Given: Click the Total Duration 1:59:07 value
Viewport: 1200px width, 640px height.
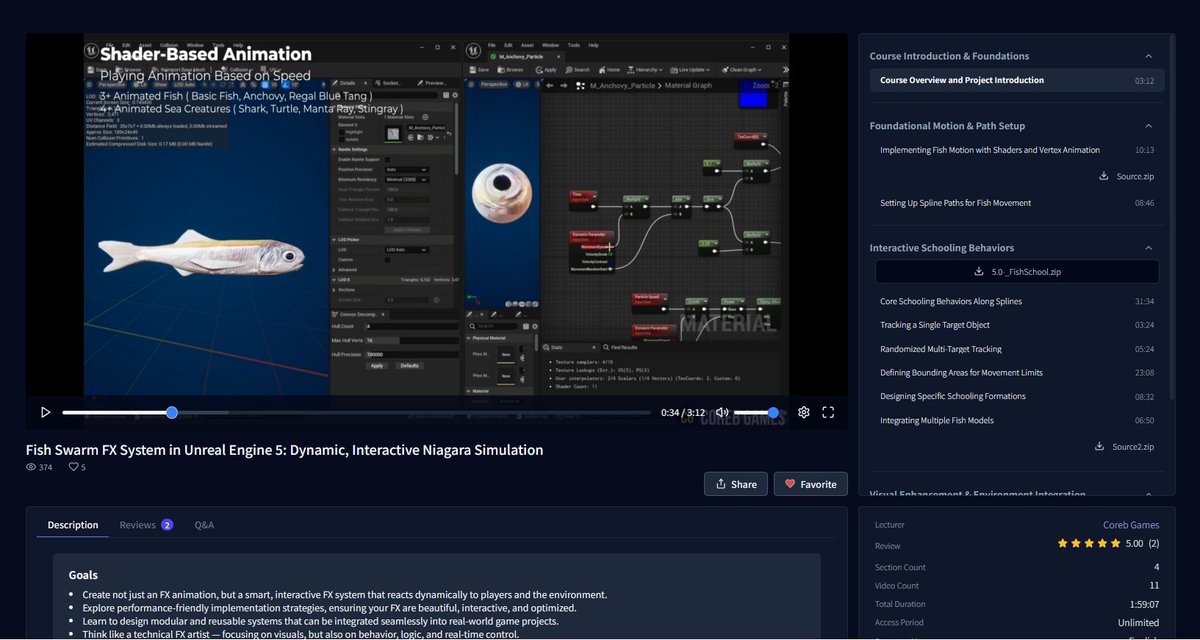Looking at the screenshot, I should [1139, 604].
